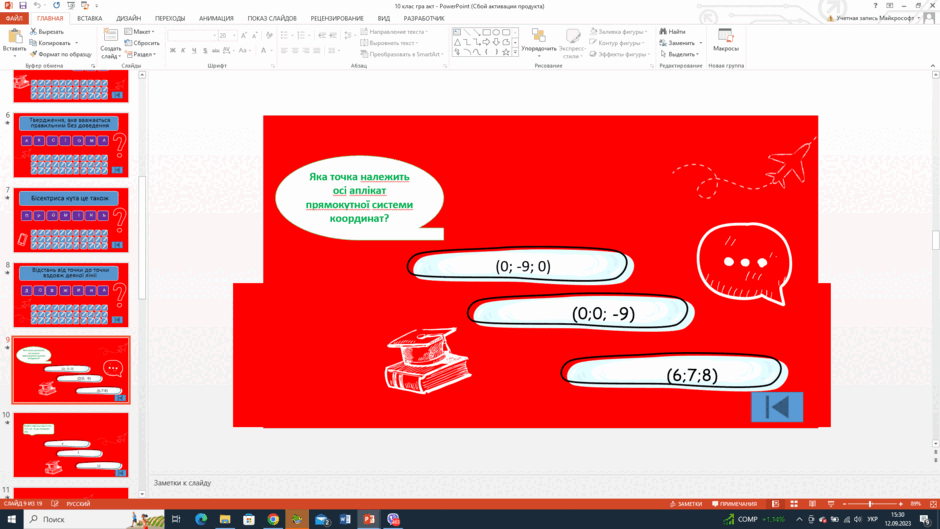Select slide 8 thumbnail
The image size is (940, 529).
click(x=71, y=295)
